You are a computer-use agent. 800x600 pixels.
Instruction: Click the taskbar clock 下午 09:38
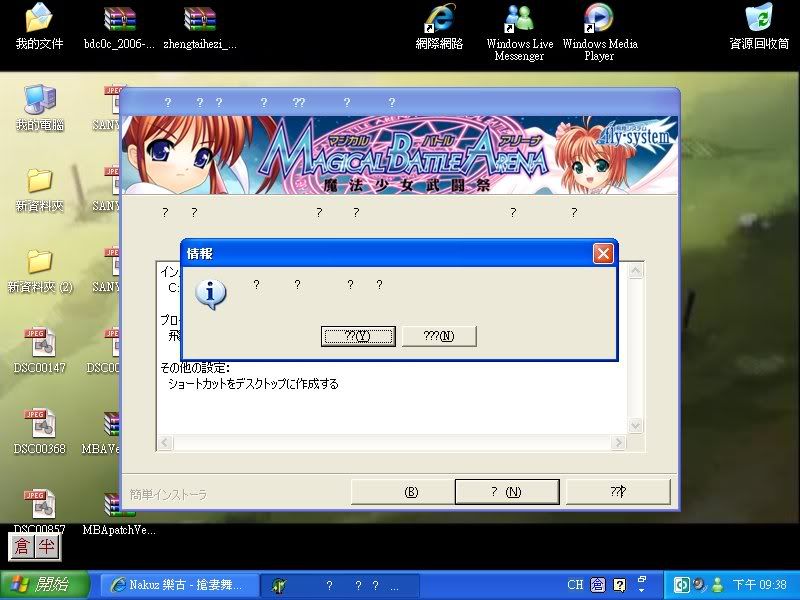click(759, 585)
